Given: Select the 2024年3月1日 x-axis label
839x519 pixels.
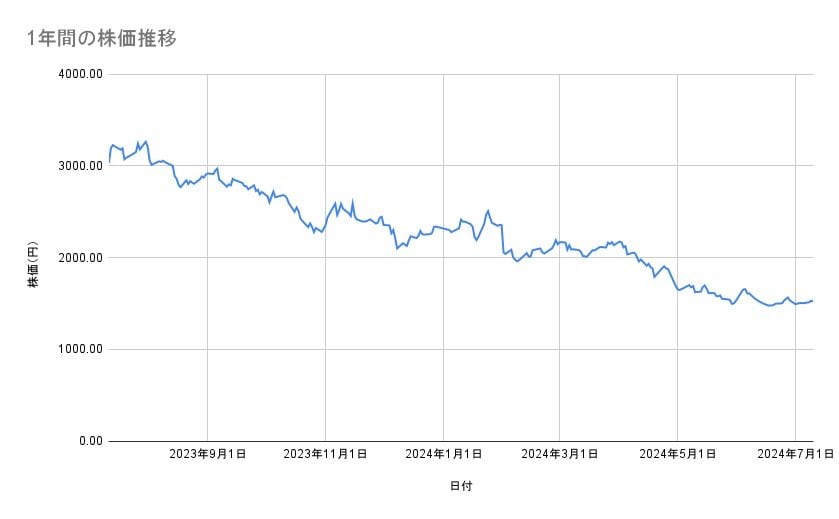Looking at the screenshot, I should [x=559, y=454].
